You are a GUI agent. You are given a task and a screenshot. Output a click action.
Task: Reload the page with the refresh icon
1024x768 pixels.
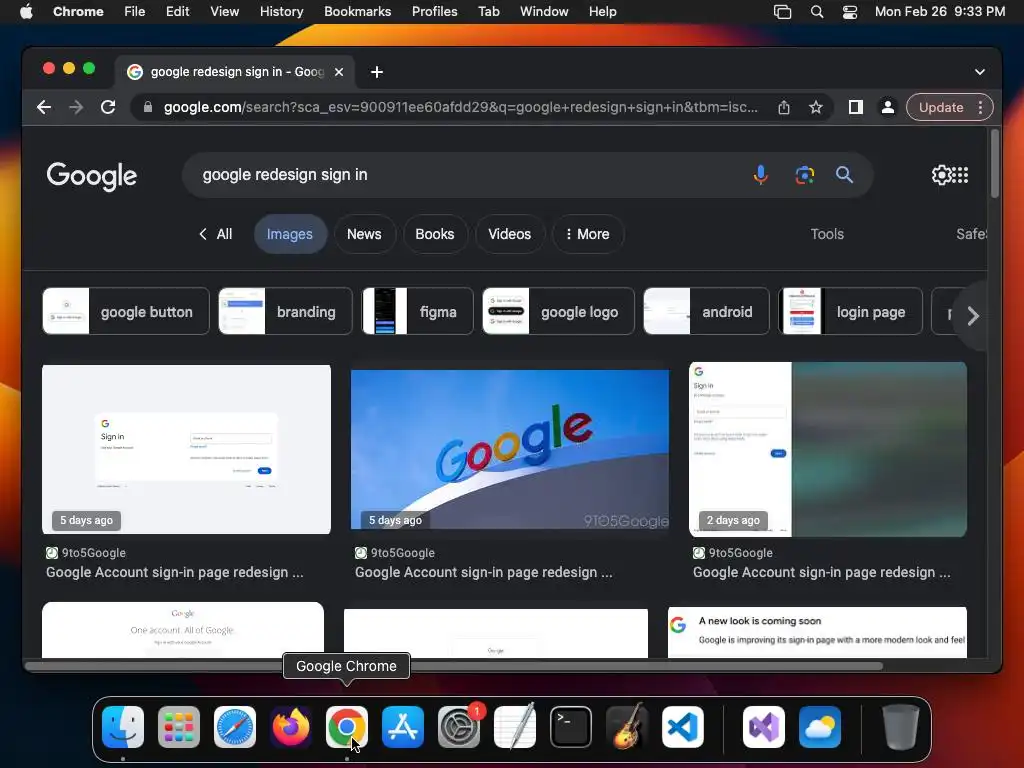coord(108,107)
